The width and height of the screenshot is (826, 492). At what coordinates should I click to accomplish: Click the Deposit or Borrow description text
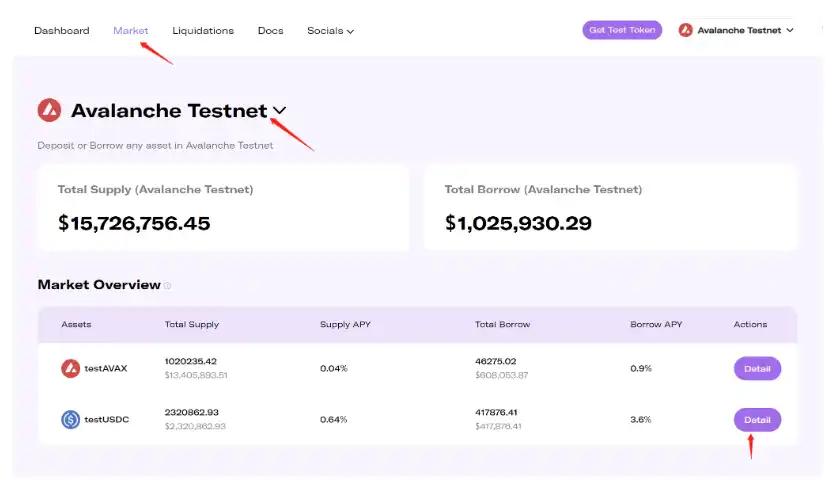point(155,145)
